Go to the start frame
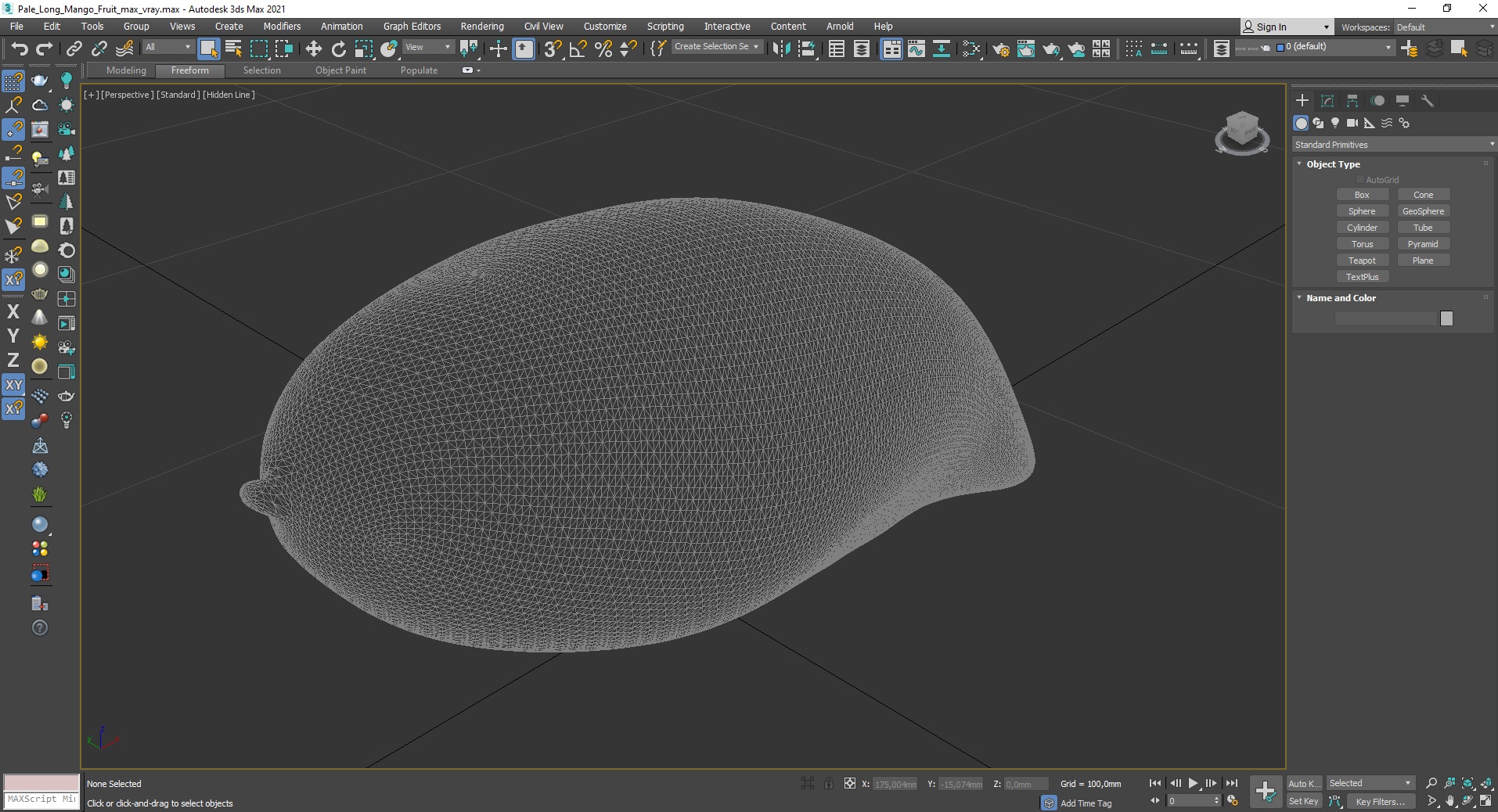The image size is (1498, 812). point(1155,783)
